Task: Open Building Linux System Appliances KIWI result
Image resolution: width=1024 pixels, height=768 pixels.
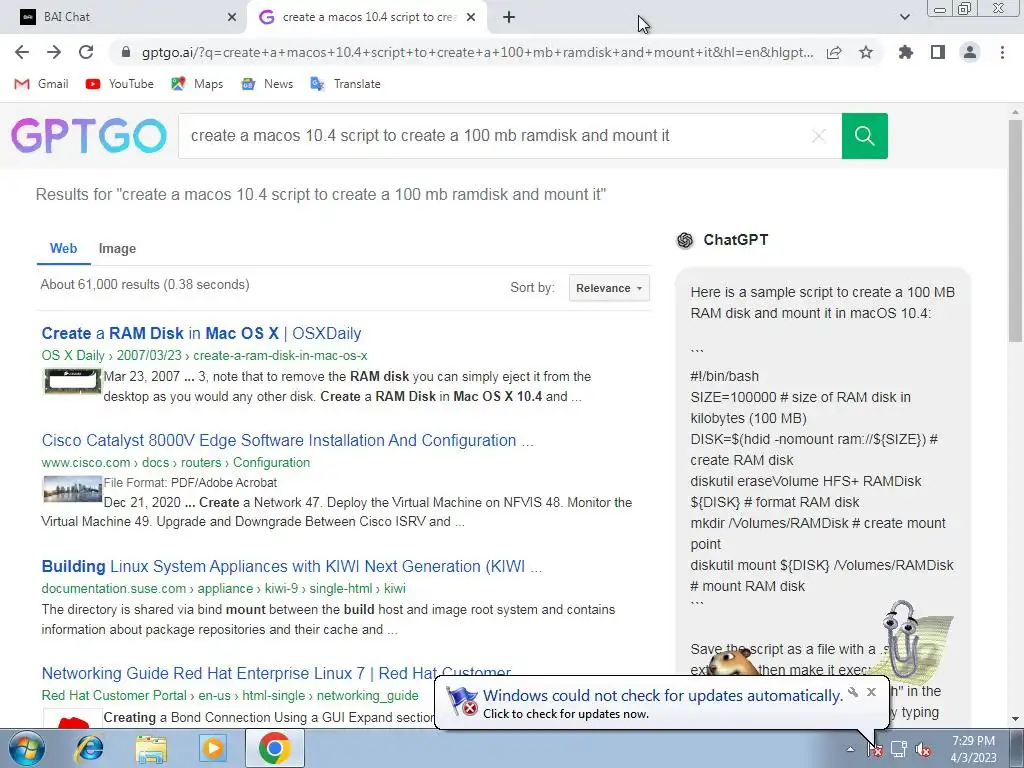Action: click(x=291, y=566)
